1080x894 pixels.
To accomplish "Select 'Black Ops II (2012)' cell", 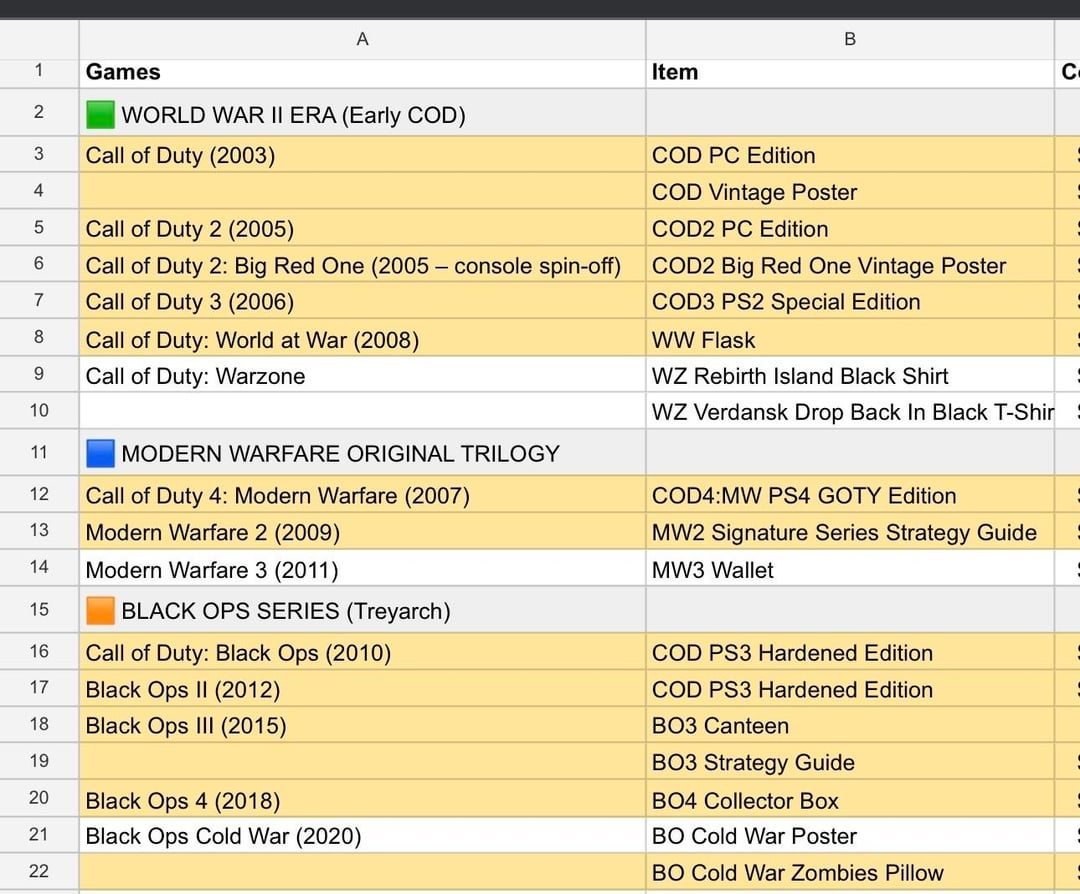I will (x=362, y=689).
